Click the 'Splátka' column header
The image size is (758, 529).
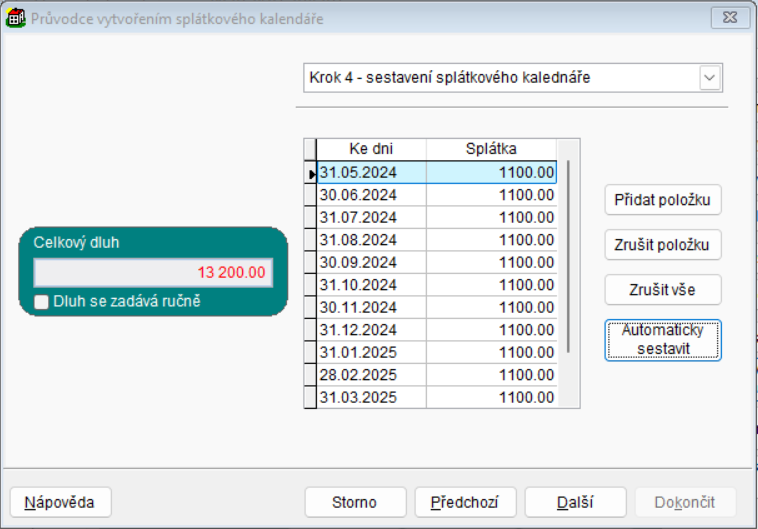(491, 148)
